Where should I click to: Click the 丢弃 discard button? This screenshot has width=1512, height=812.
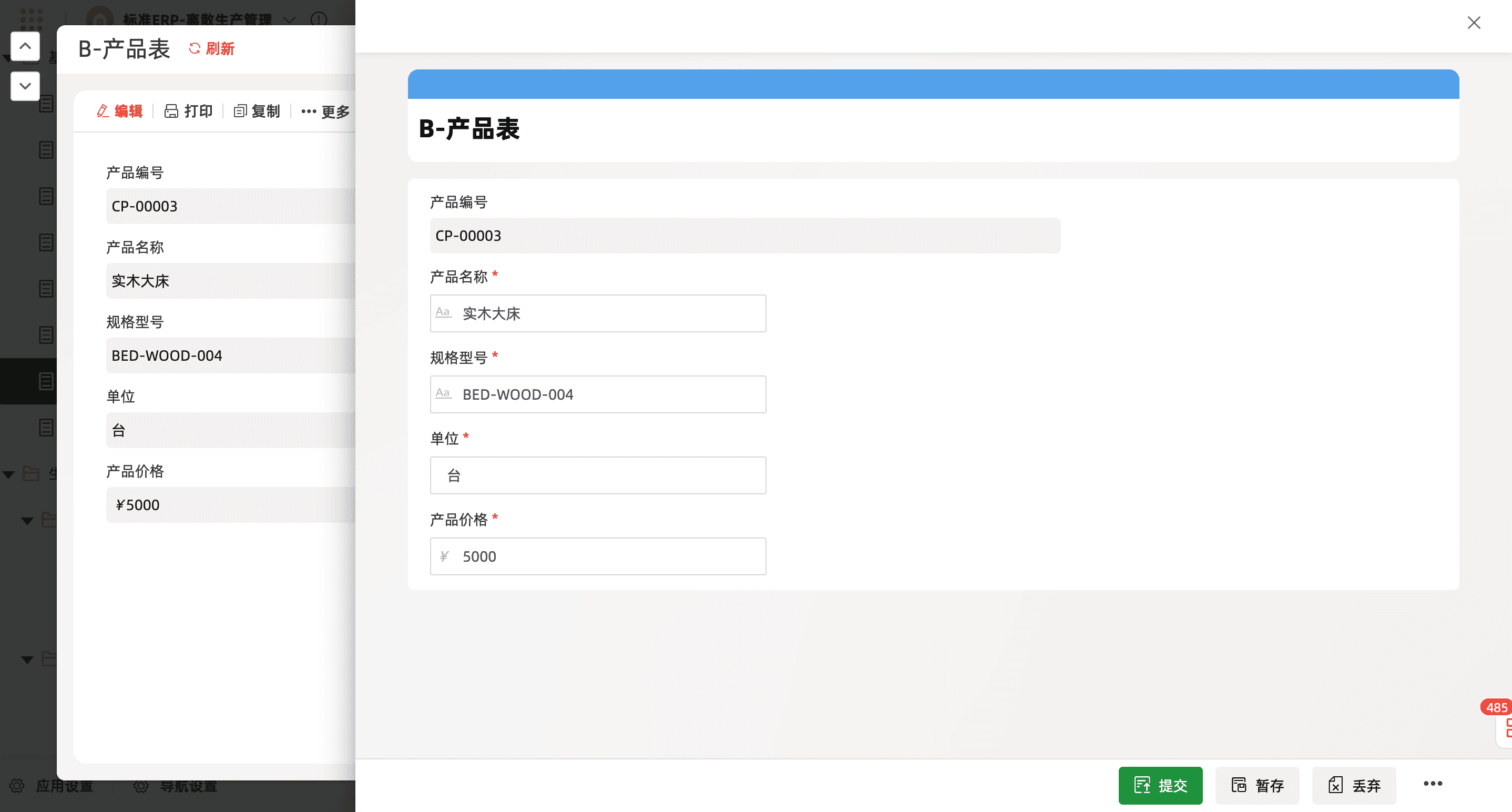click(x=1354, y=785)
